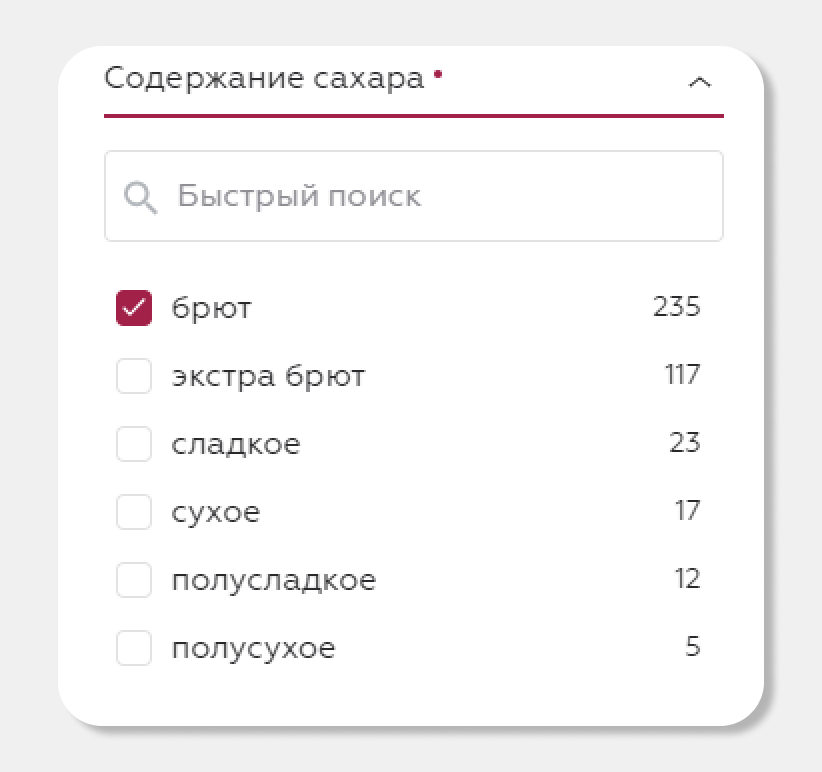Click the magnifying glass search icon
This screenshot has height=772, width=822.
[x=141, y=196]
